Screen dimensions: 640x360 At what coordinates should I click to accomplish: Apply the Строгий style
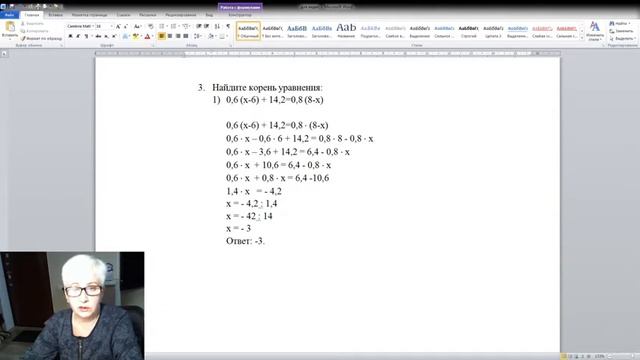[469, 31]
